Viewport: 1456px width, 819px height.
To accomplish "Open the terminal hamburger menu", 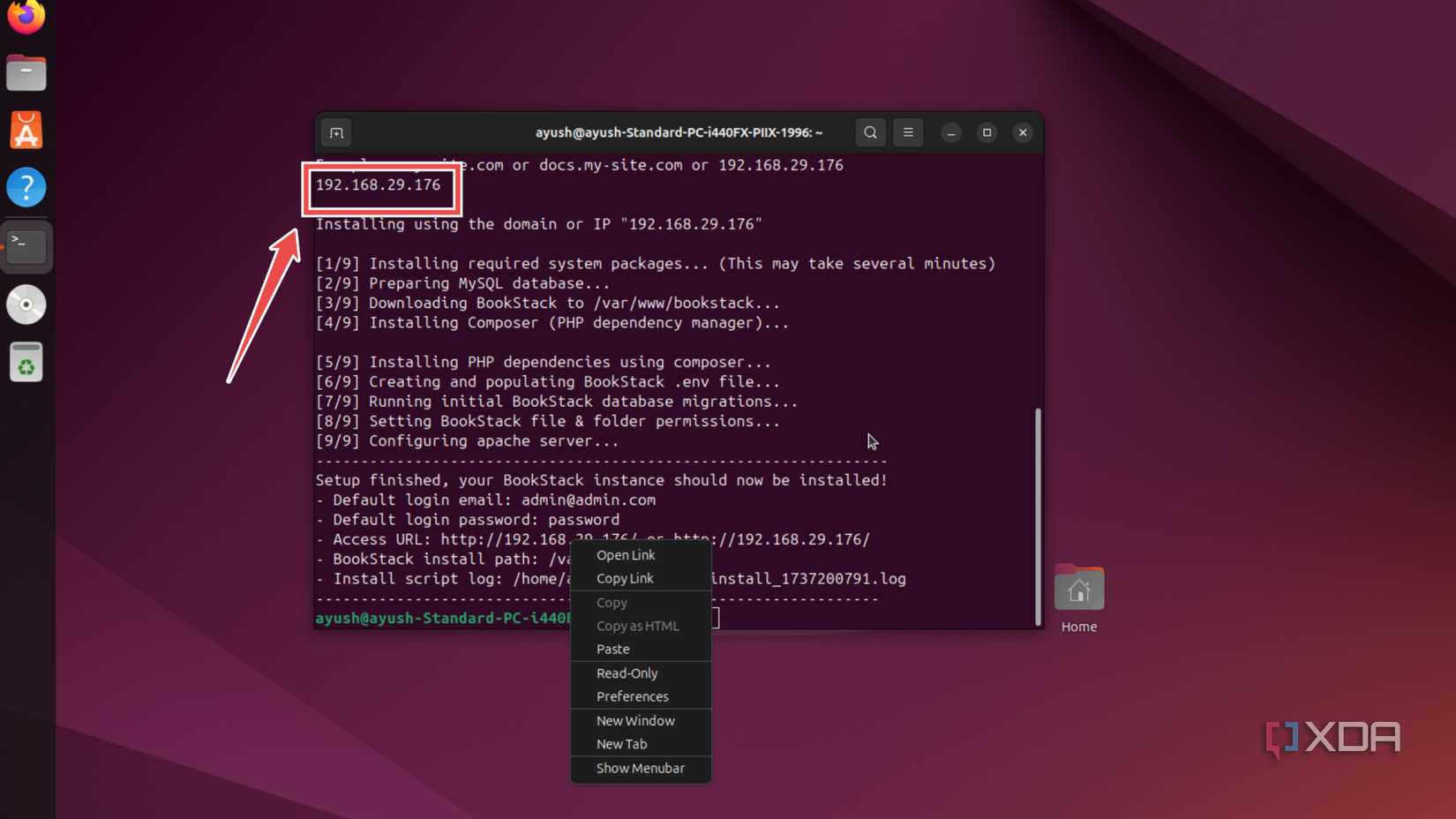I will [908, 132].
